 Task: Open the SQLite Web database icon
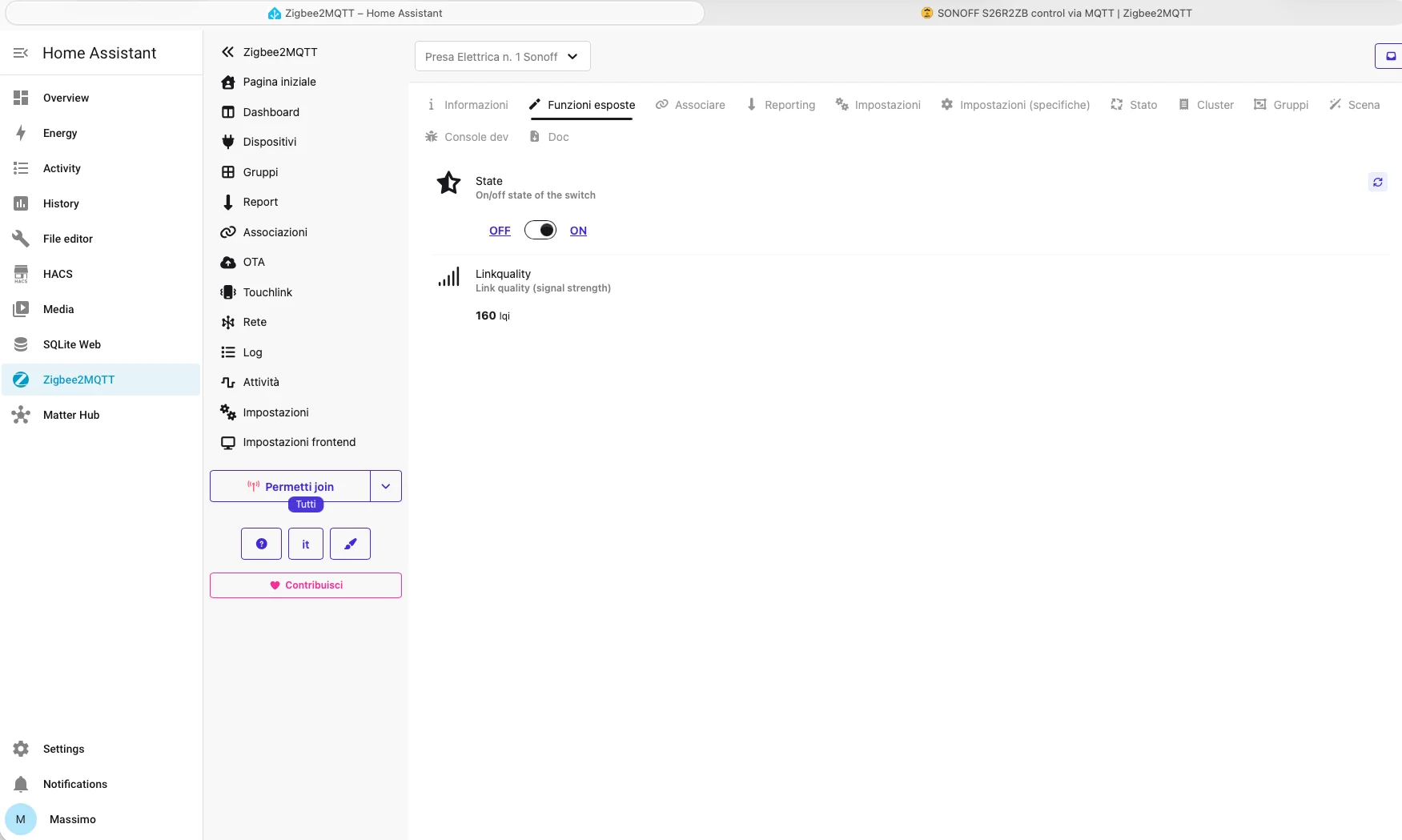coord(21,344)
